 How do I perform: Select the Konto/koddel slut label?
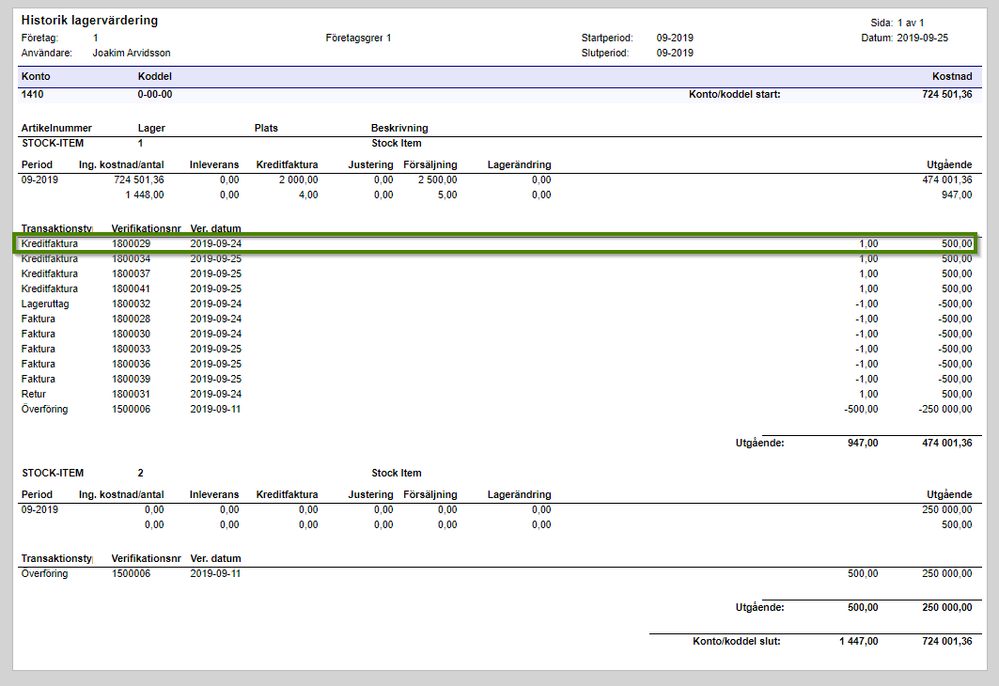click(x=736, y=641)
